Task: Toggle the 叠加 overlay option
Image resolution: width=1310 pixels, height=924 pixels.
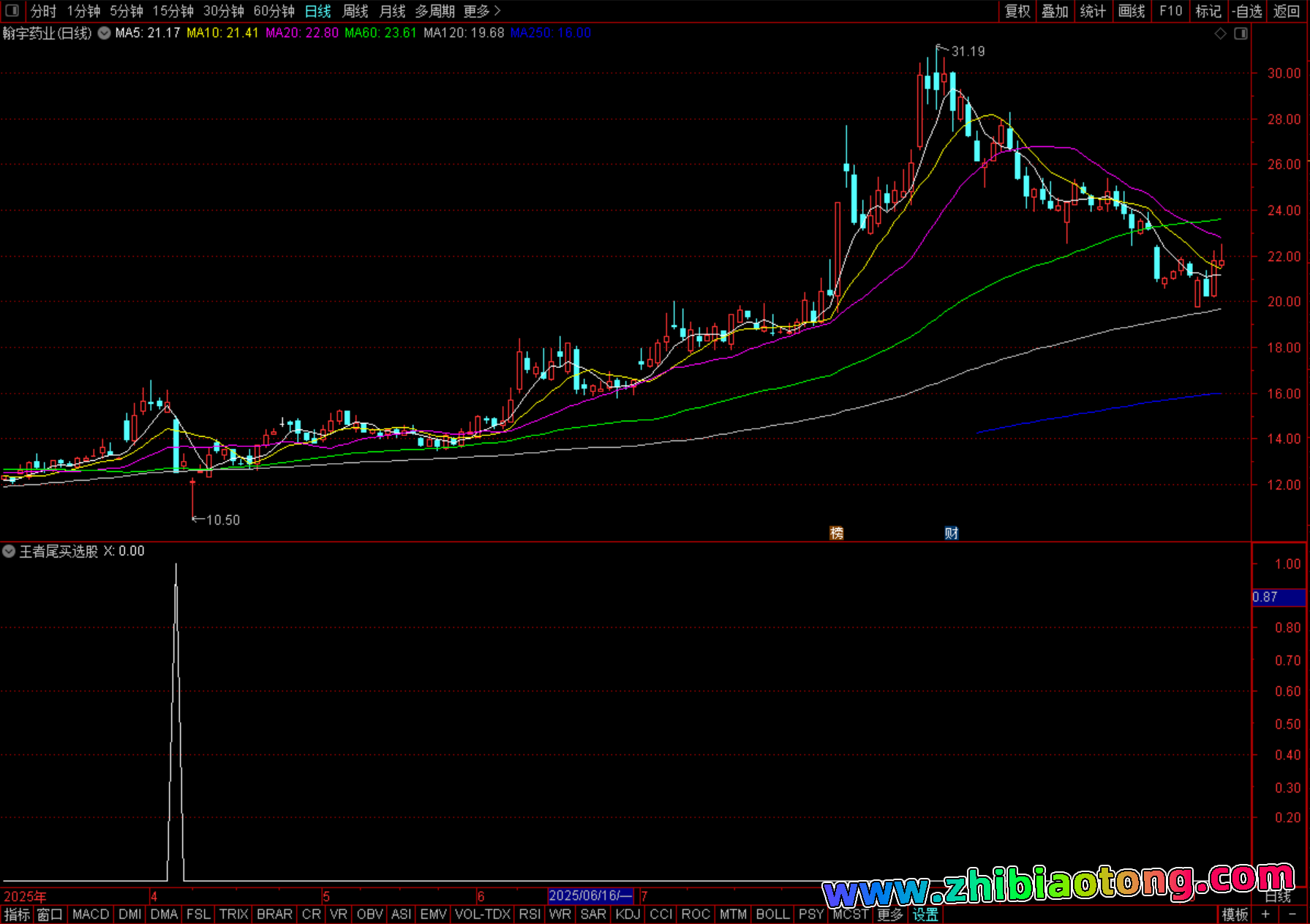Action: pos(1055,11)
